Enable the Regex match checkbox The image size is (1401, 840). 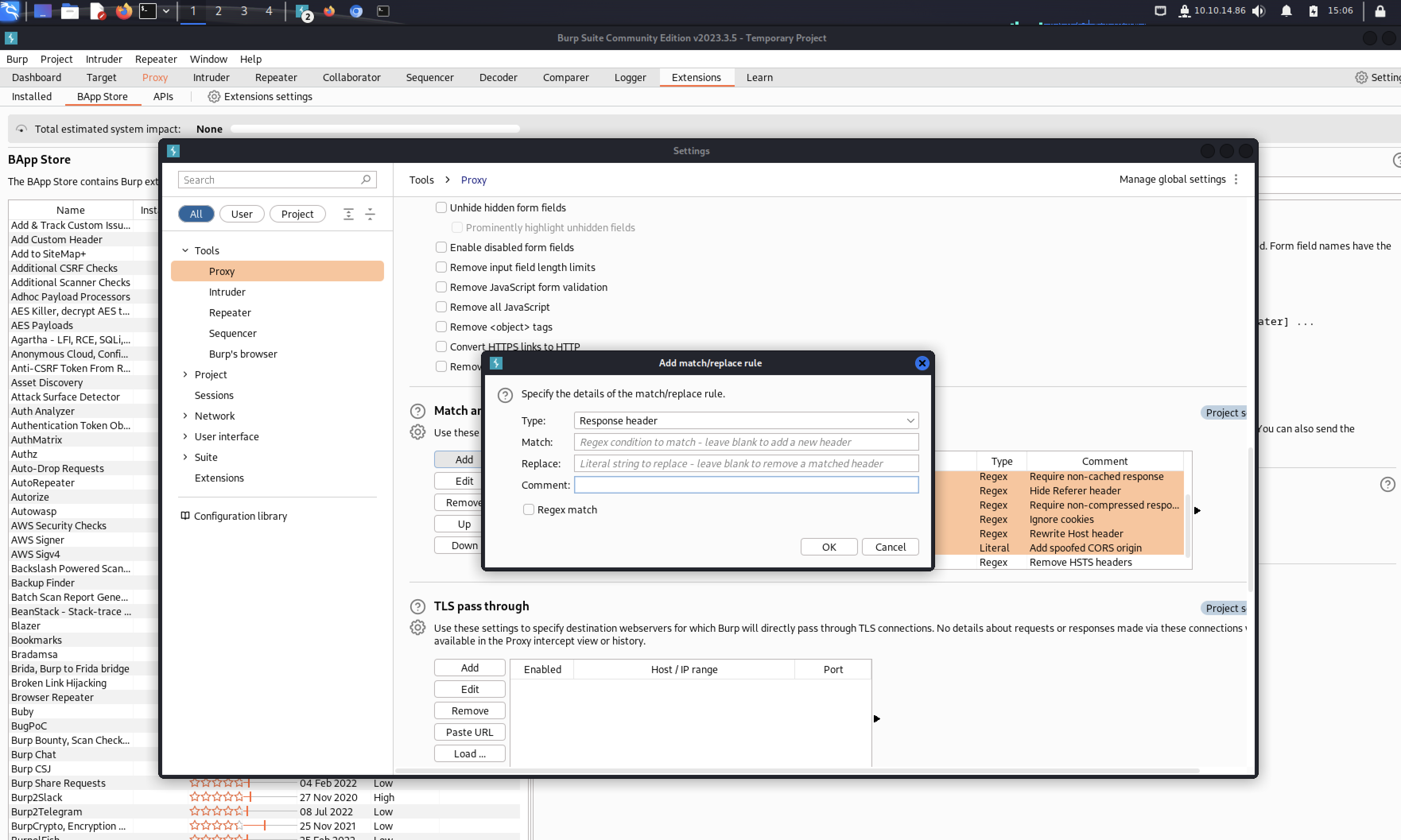pyautogui.click(x=528, y=509)
